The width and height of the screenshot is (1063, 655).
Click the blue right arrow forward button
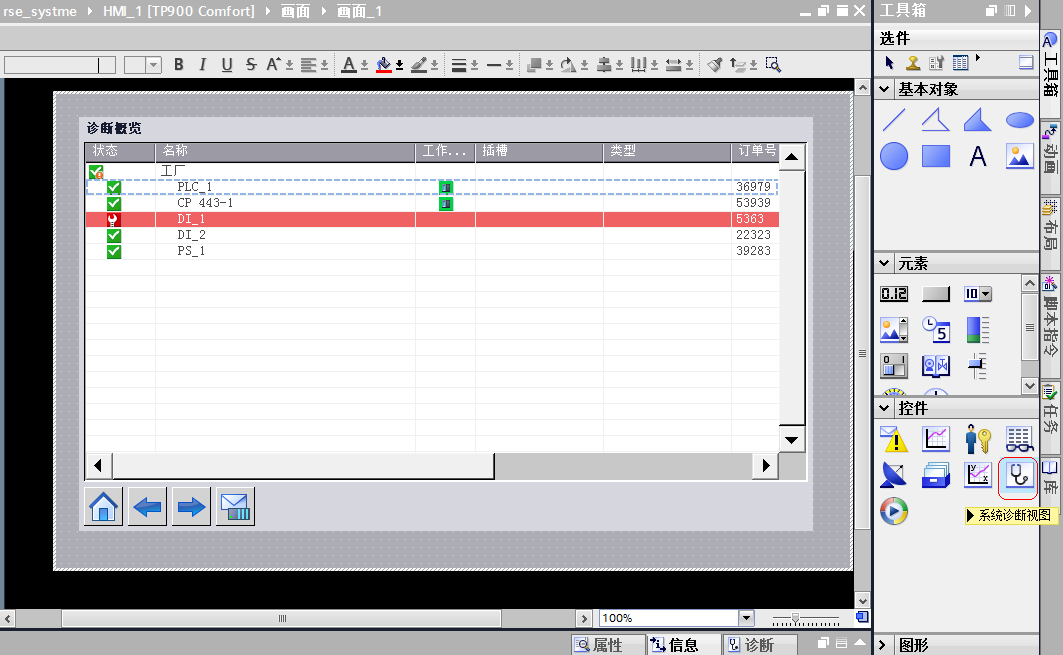(x=191, y=507)
